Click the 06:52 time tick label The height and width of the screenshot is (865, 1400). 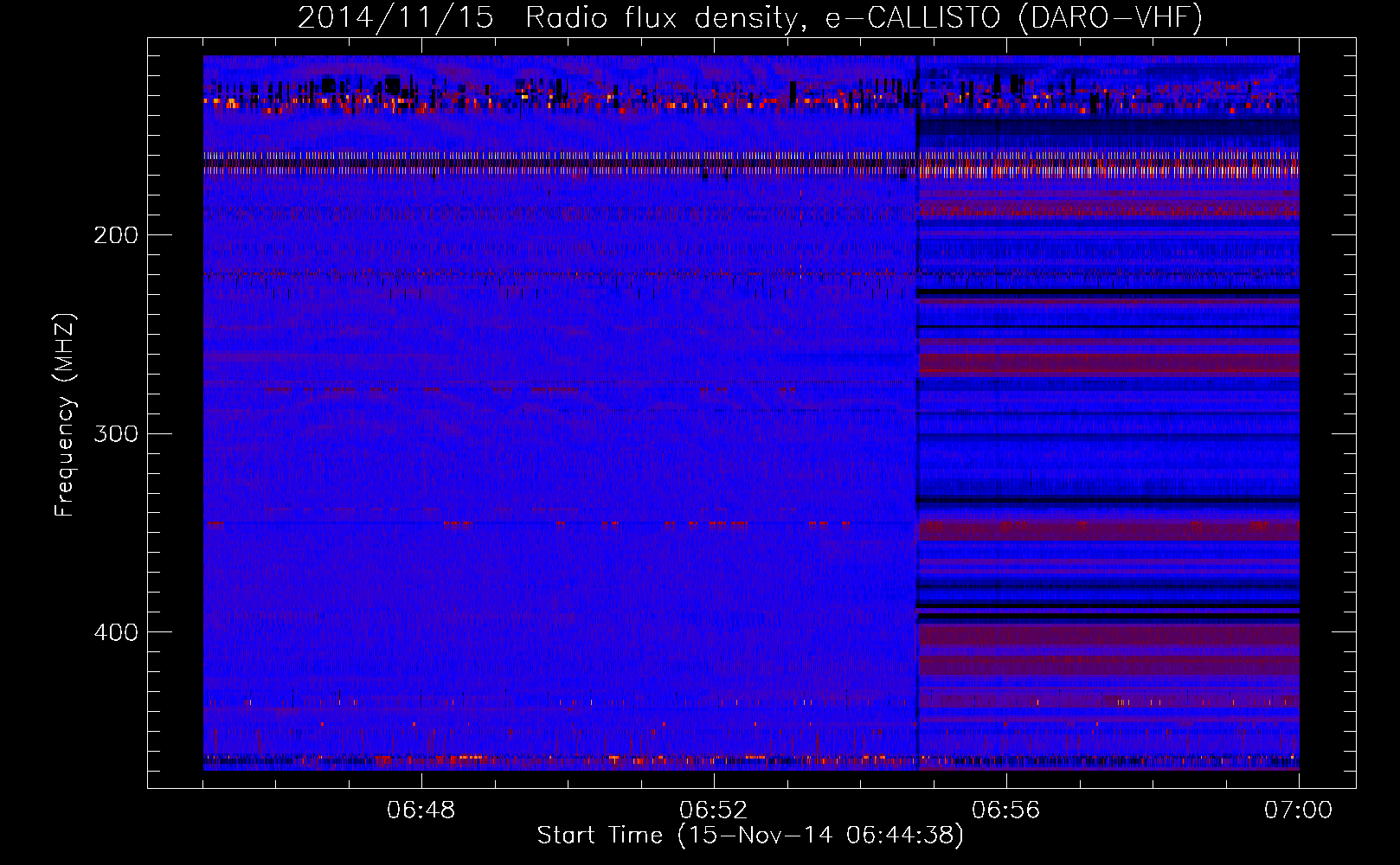[714, 811]
